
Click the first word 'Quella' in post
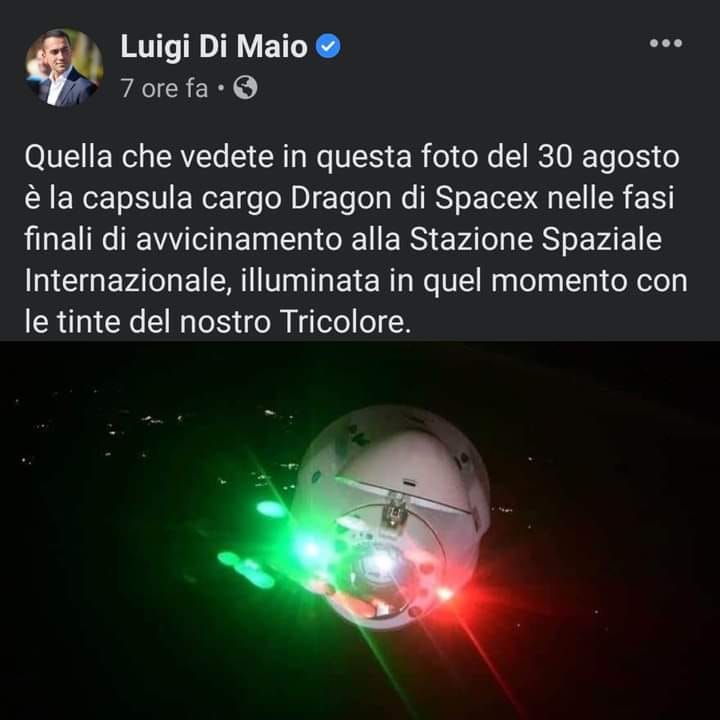point(68,158)
